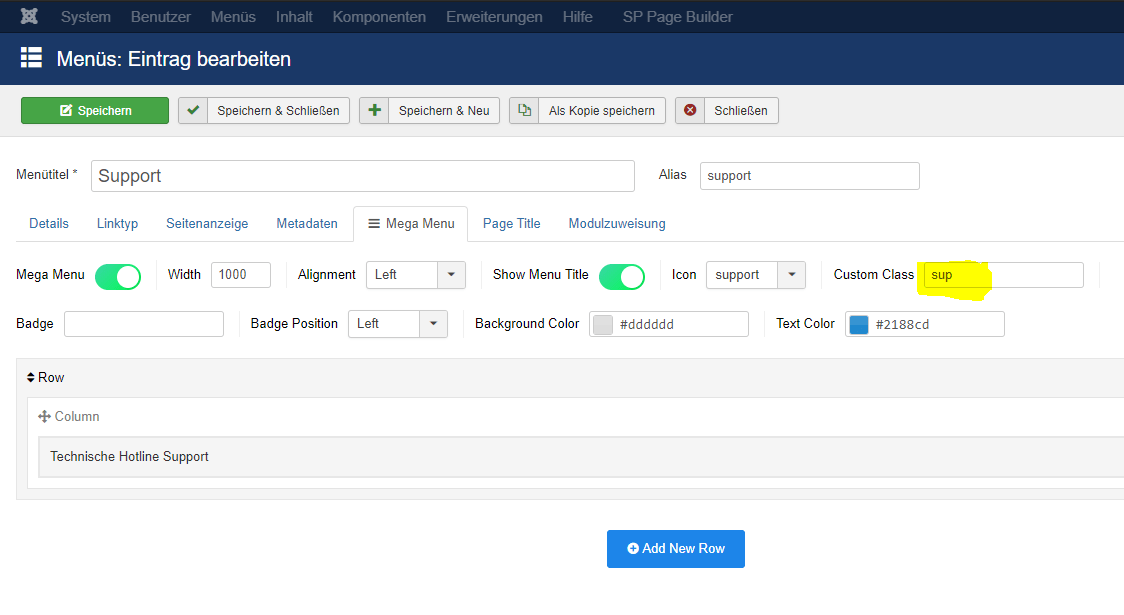Click the Column move handle icon
The width and height of the screenshot is (1124, 615).
tap(44, 416)
